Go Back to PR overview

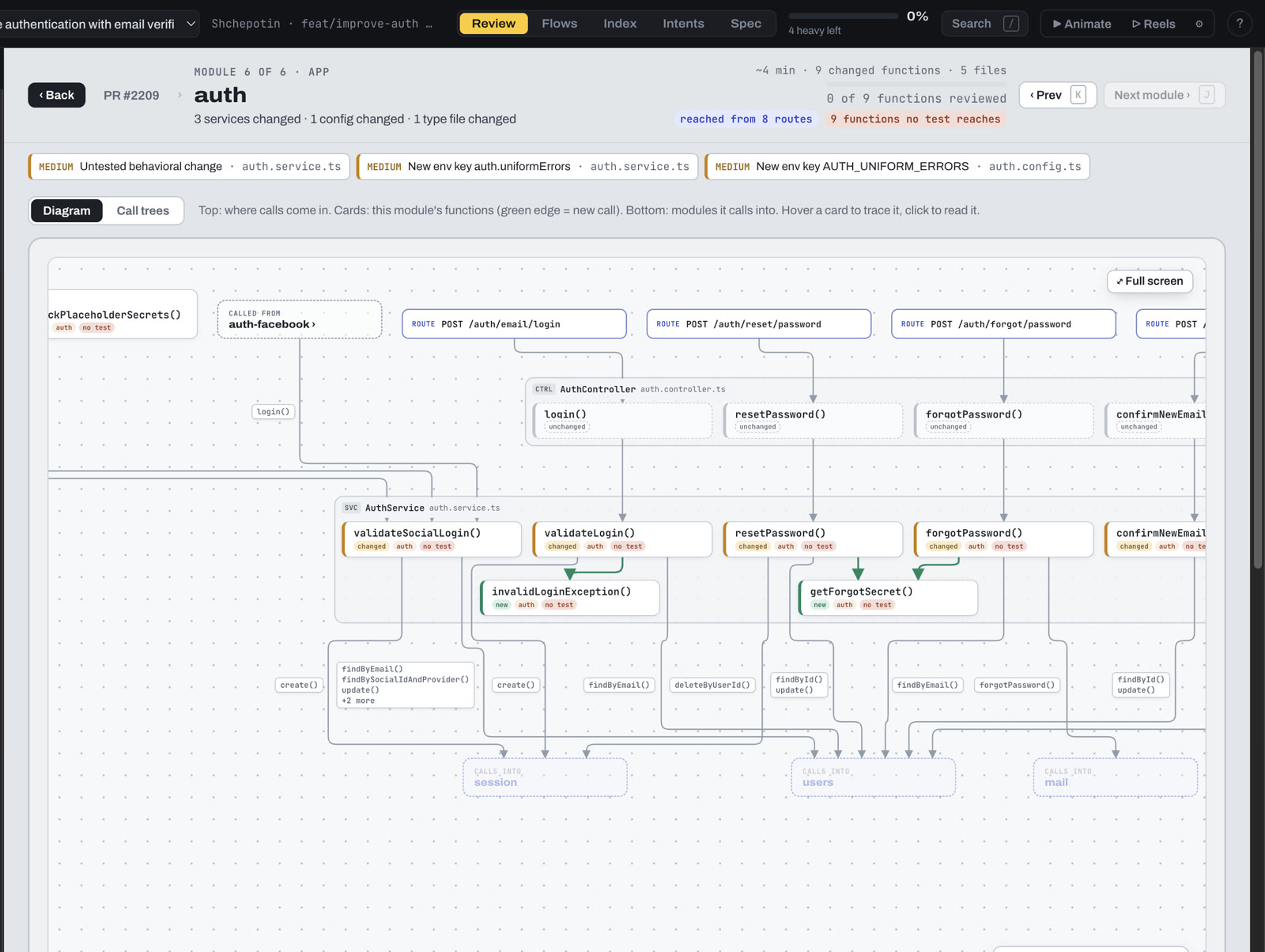click(57, 95)
